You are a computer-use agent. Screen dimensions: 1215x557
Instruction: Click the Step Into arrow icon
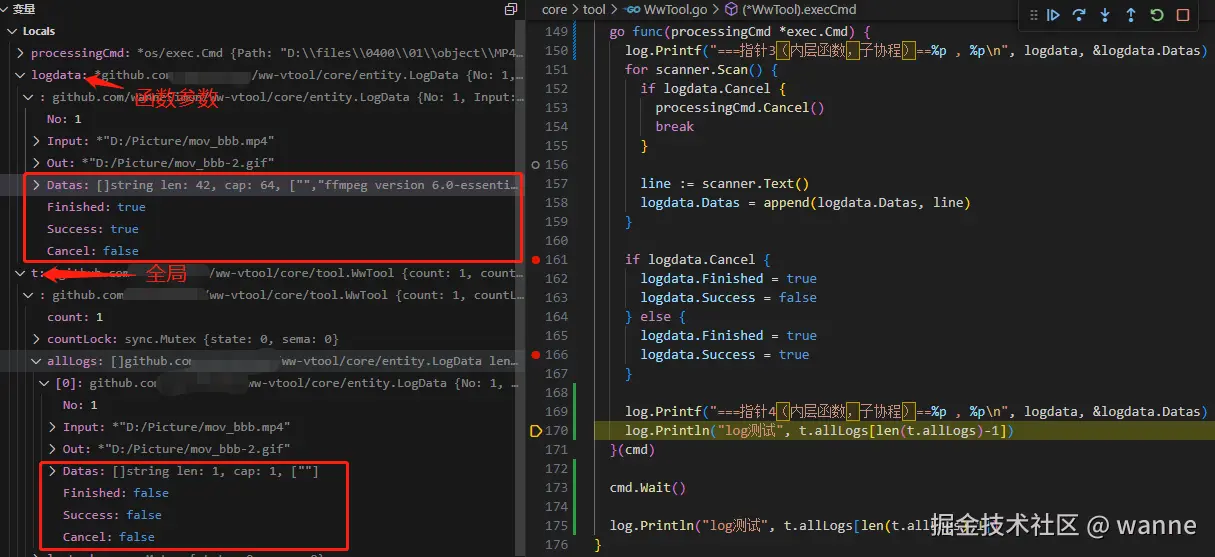point(1105,15)
